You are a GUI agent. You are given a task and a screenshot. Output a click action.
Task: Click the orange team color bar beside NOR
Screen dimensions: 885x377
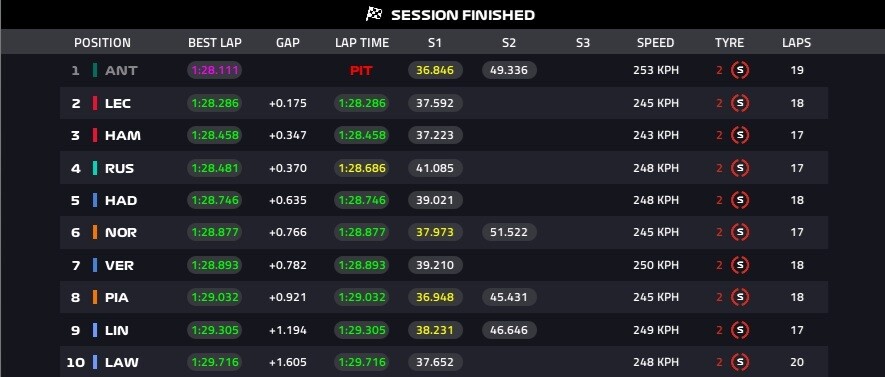[95, 233]
